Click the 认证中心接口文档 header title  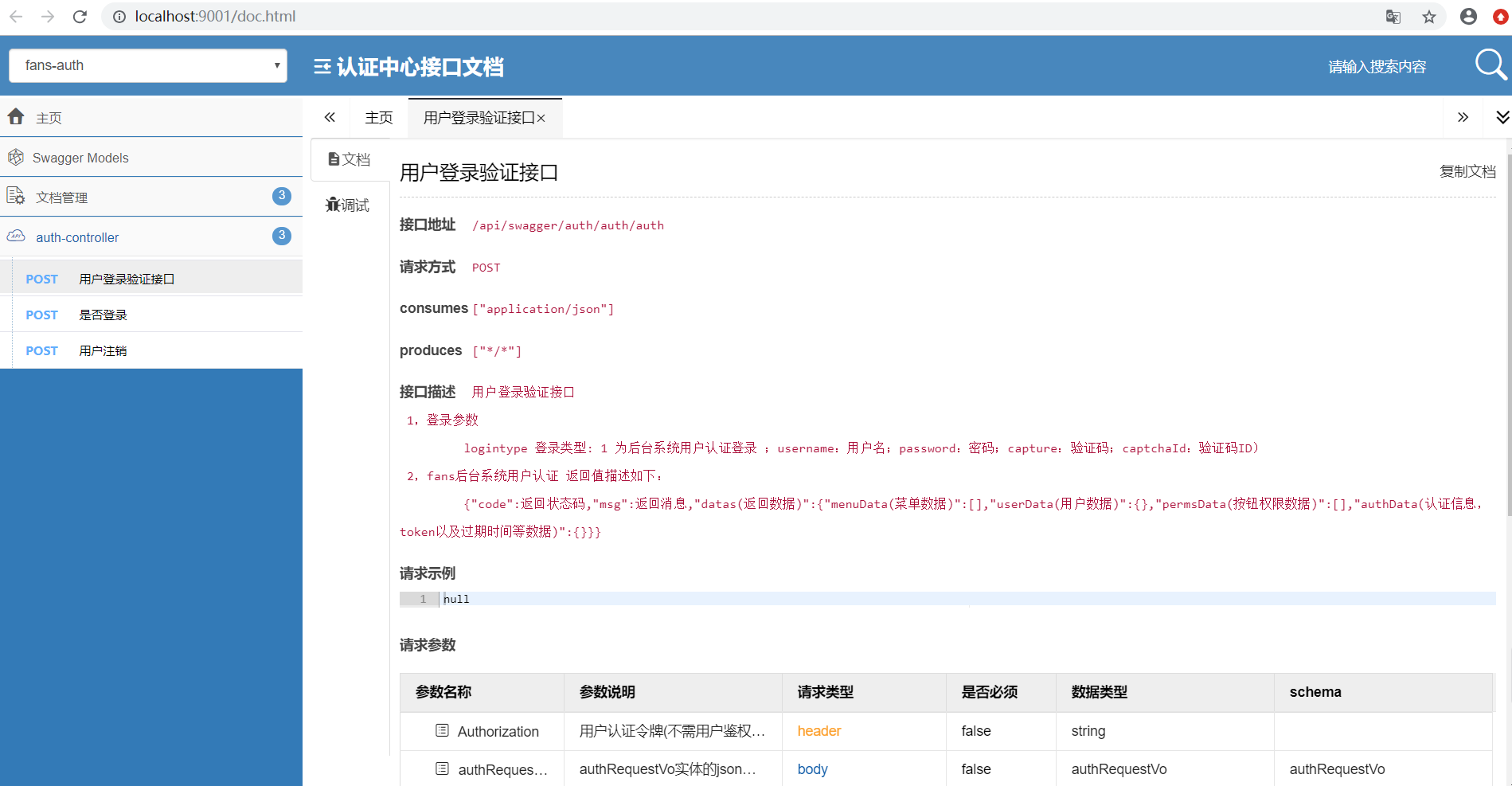pos(420,67)
